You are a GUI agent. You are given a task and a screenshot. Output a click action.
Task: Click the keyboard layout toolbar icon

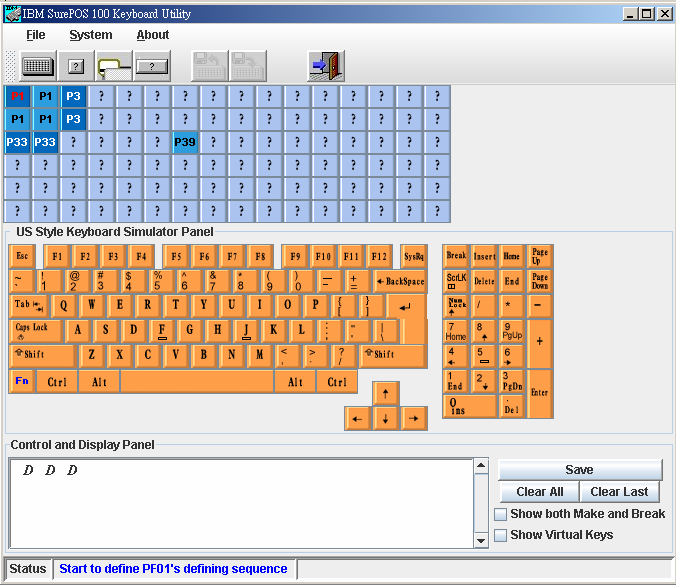[37, 66]
